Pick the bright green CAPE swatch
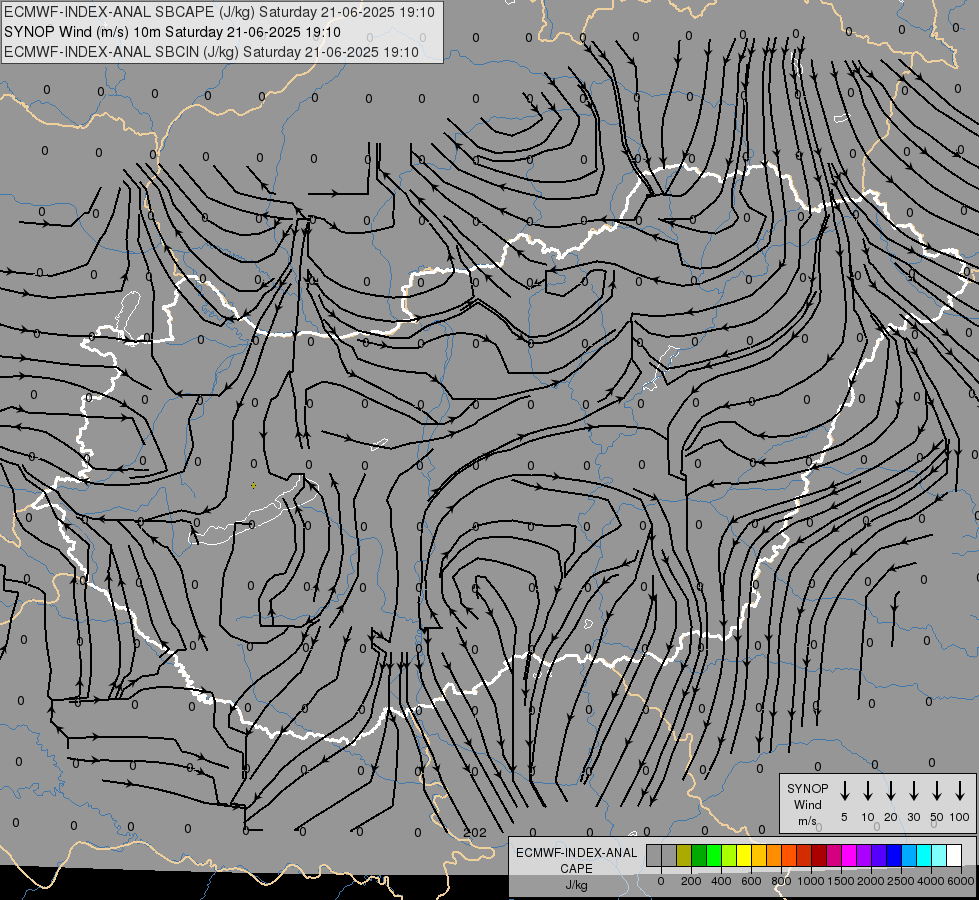 [x=714, y=856]
